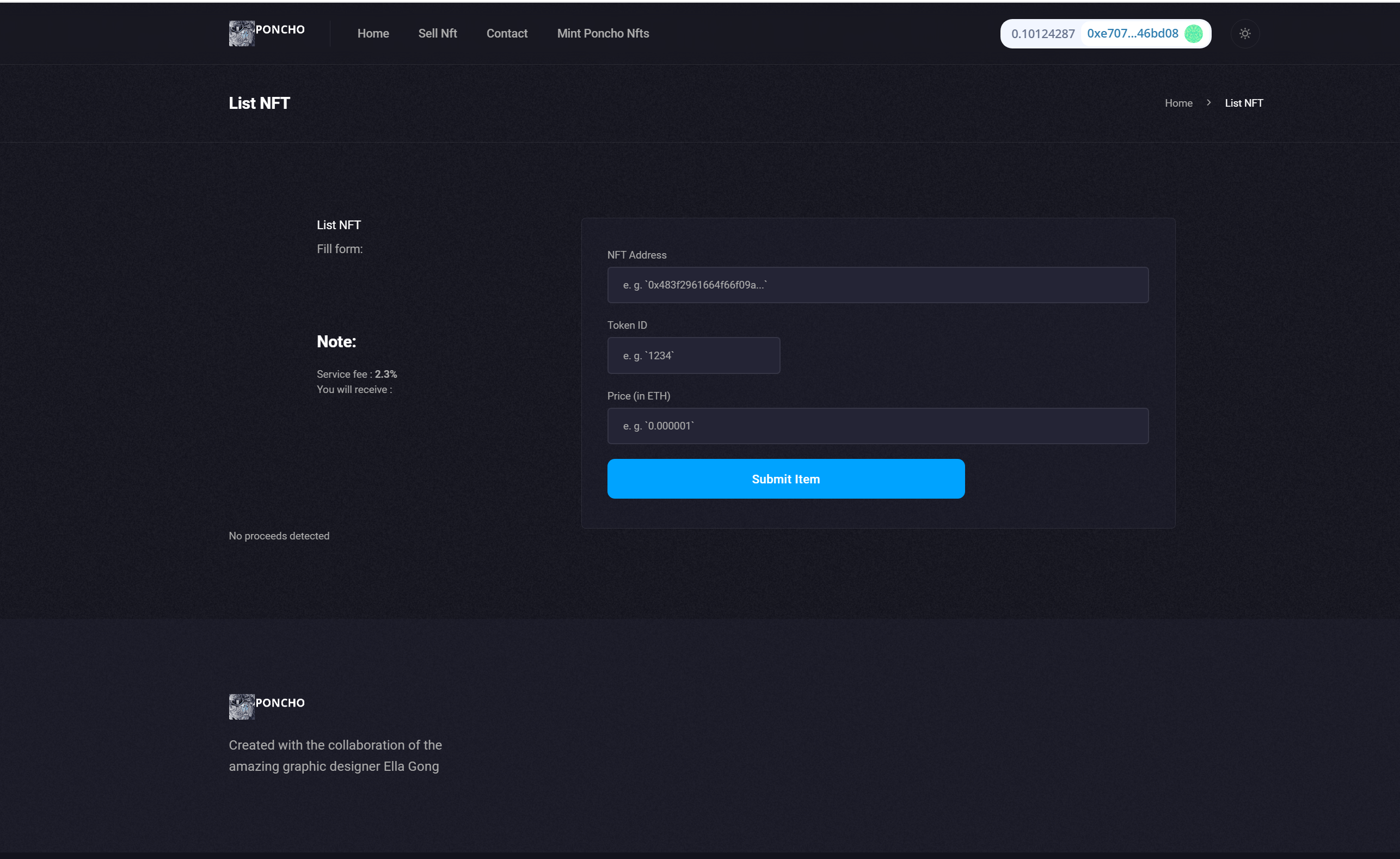Click the 'Token ID' field label
Screen dimensions: 1400x859
point(627,325)
